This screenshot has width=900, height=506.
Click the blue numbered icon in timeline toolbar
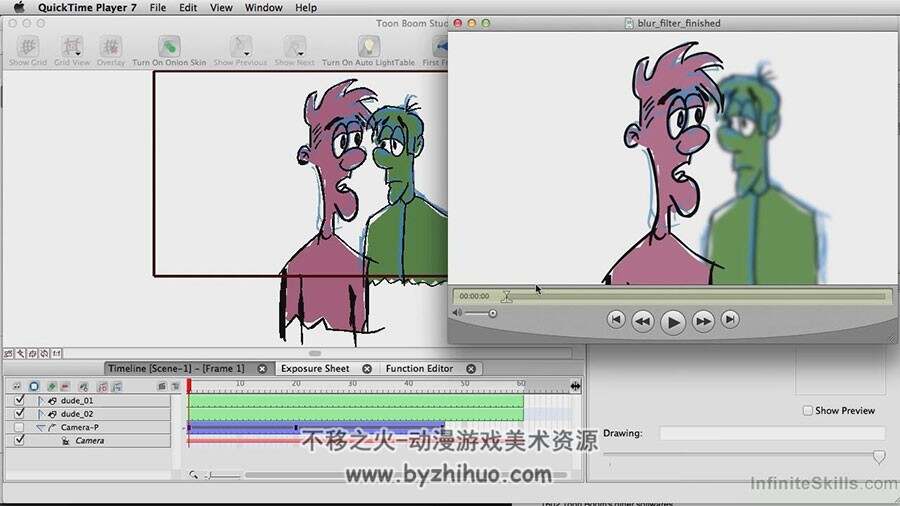tap(117, 386)
